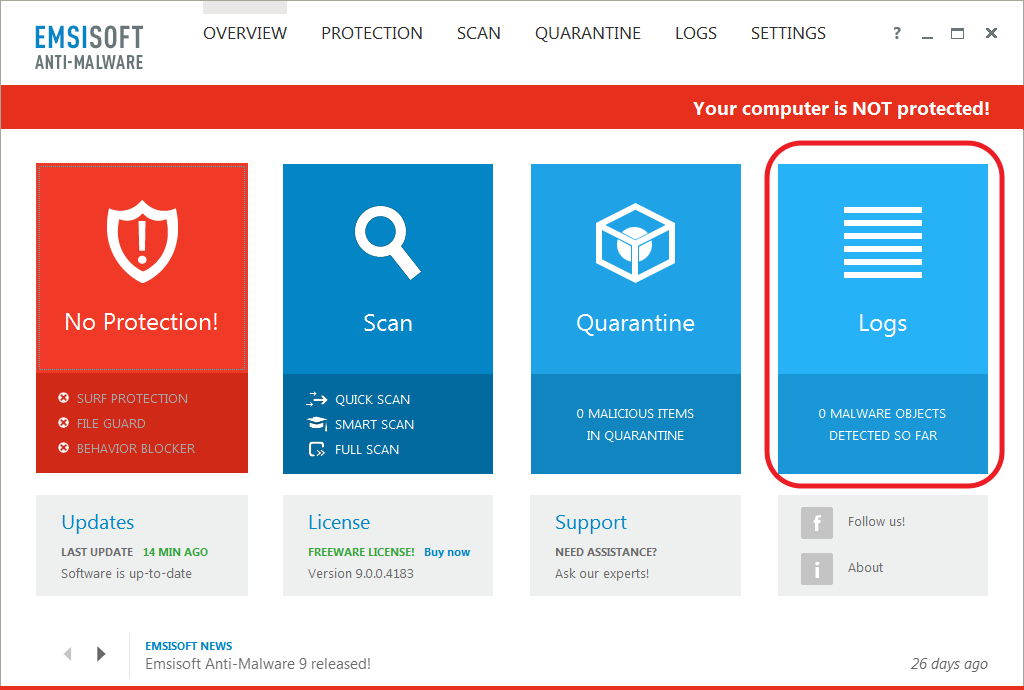Show previous news with left arrow
This screenshot has width=1024, height=690.
(67, 653)
